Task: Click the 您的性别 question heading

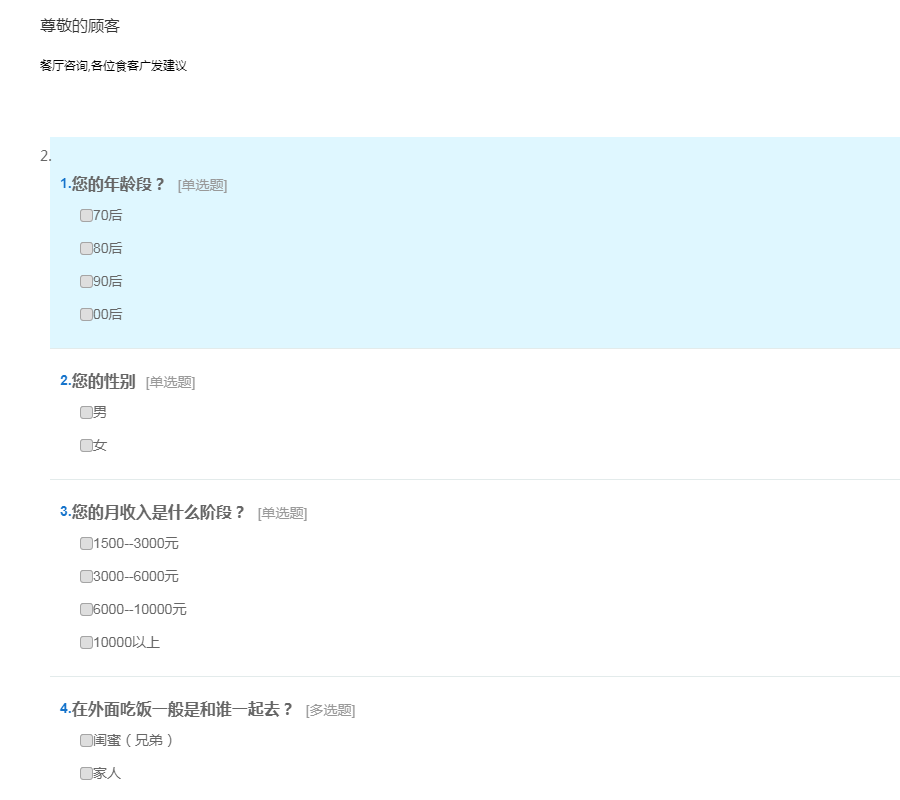Action: point(103,381)
